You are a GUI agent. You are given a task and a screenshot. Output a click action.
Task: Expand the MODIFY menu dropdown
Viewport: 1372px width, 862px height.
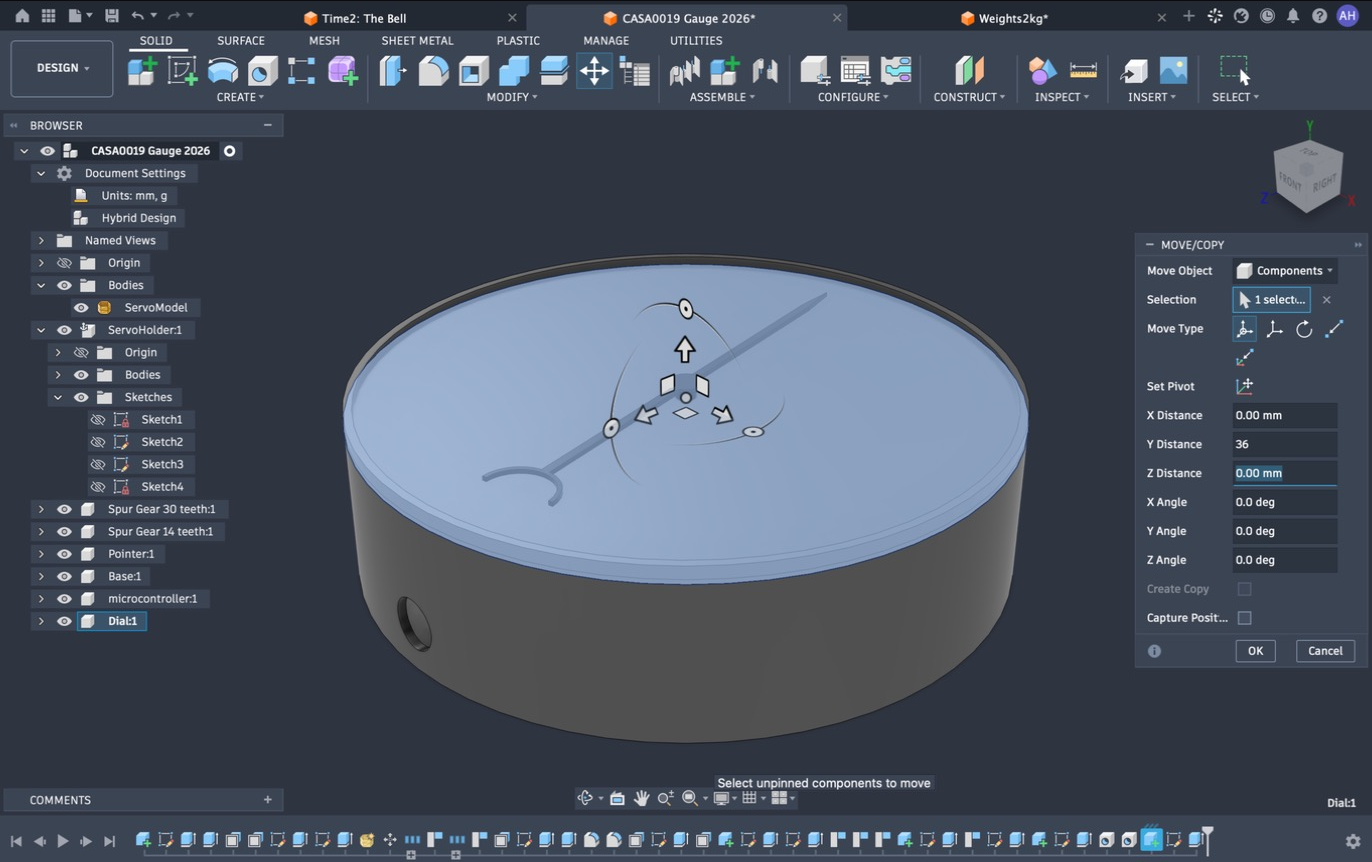tap(512, 97)
